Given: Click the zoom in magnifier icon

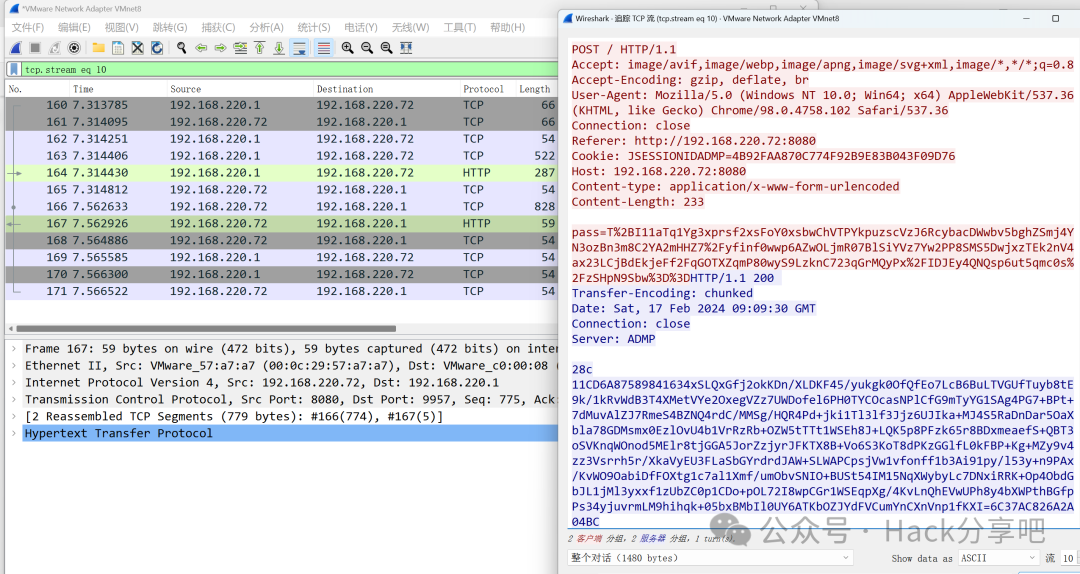Looking at the screenshot, I should pos(347,48).
